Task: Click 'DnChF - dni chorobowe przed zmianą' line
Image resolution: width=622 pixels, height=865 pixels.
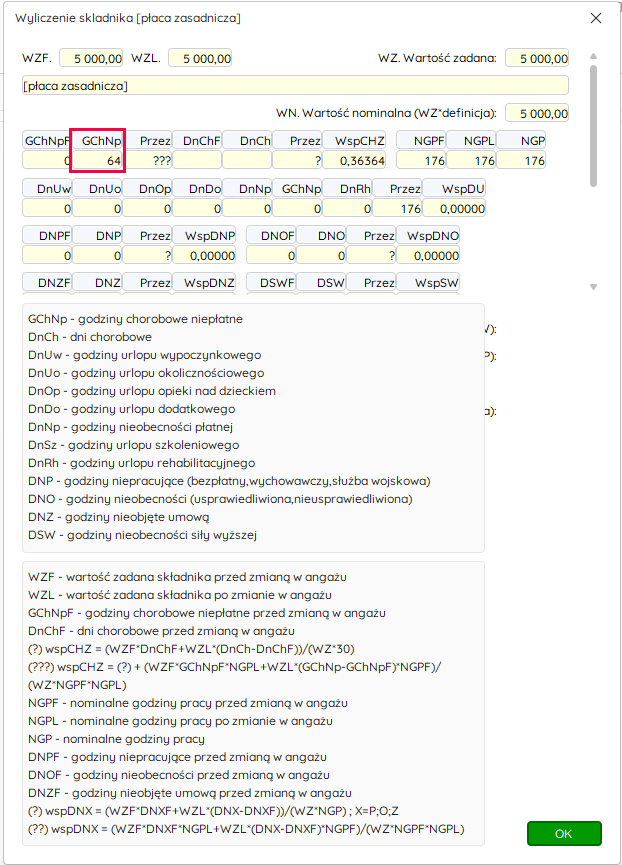Action: [x=162, y=631]
